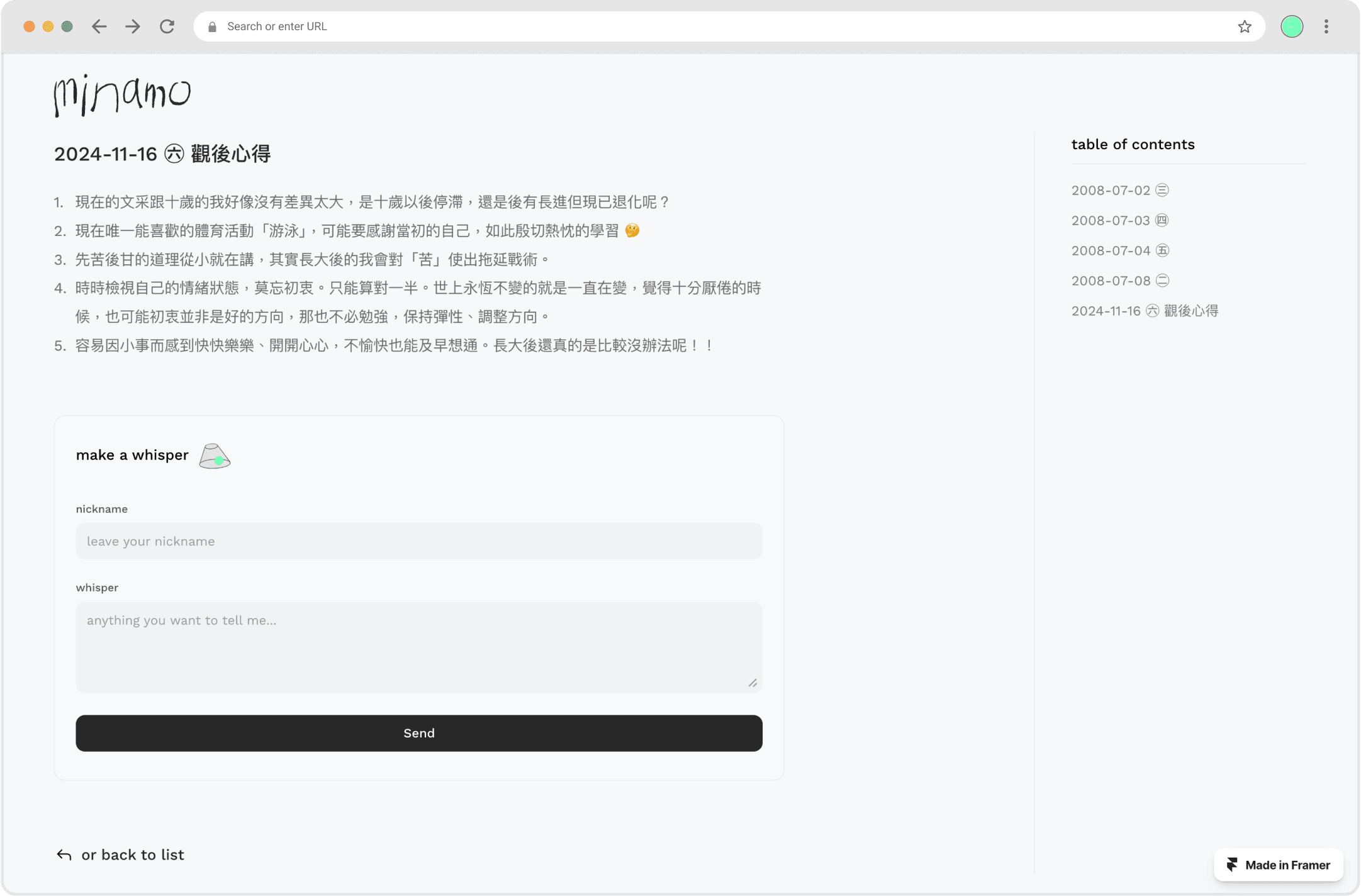The width and height of the screenshot is (1361, 896).
Task: Click the browser forward arrow
Action: point(133,26)
